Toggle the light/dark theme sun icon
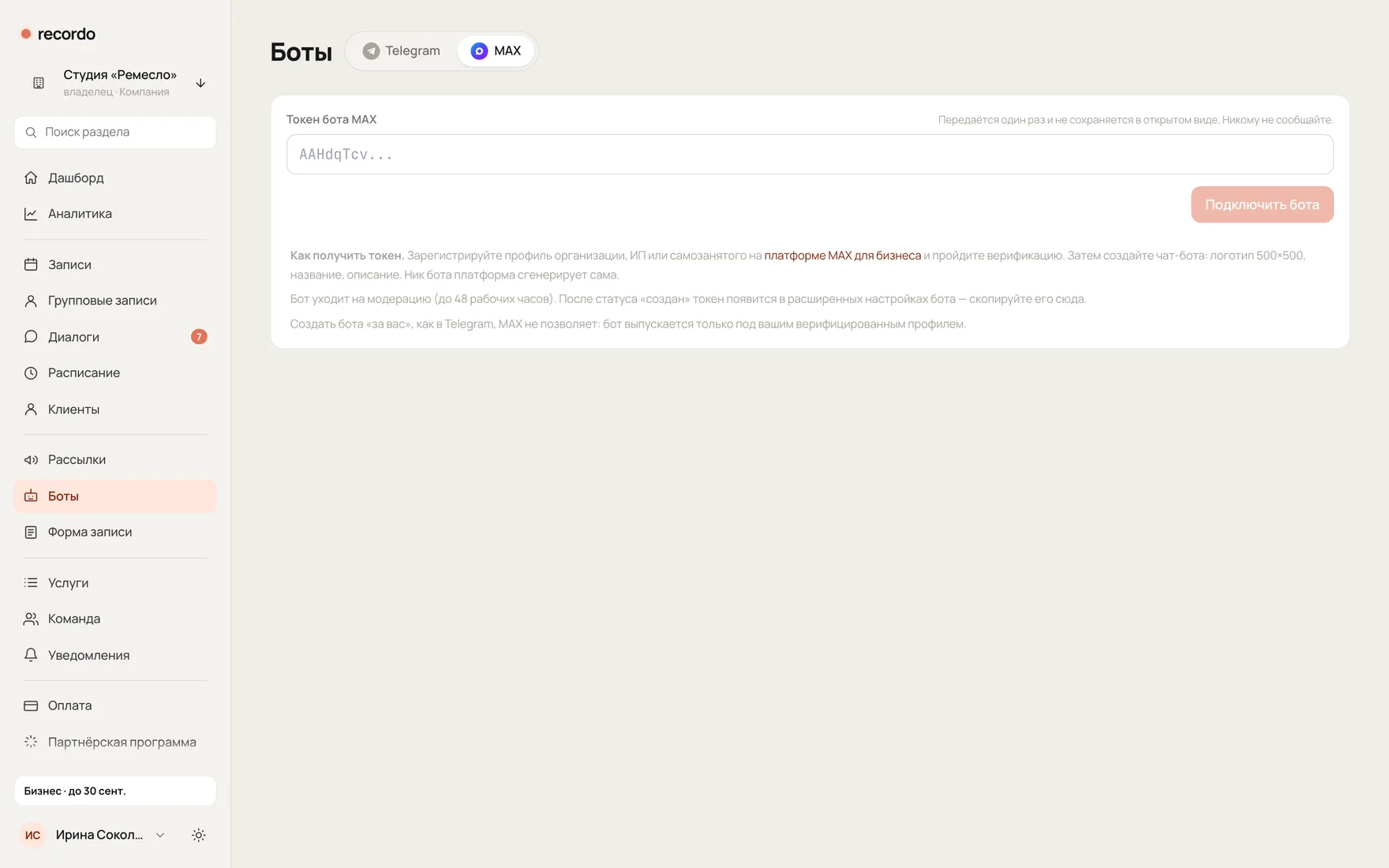This screenshot has height=868, width=1389. (199, 835)
